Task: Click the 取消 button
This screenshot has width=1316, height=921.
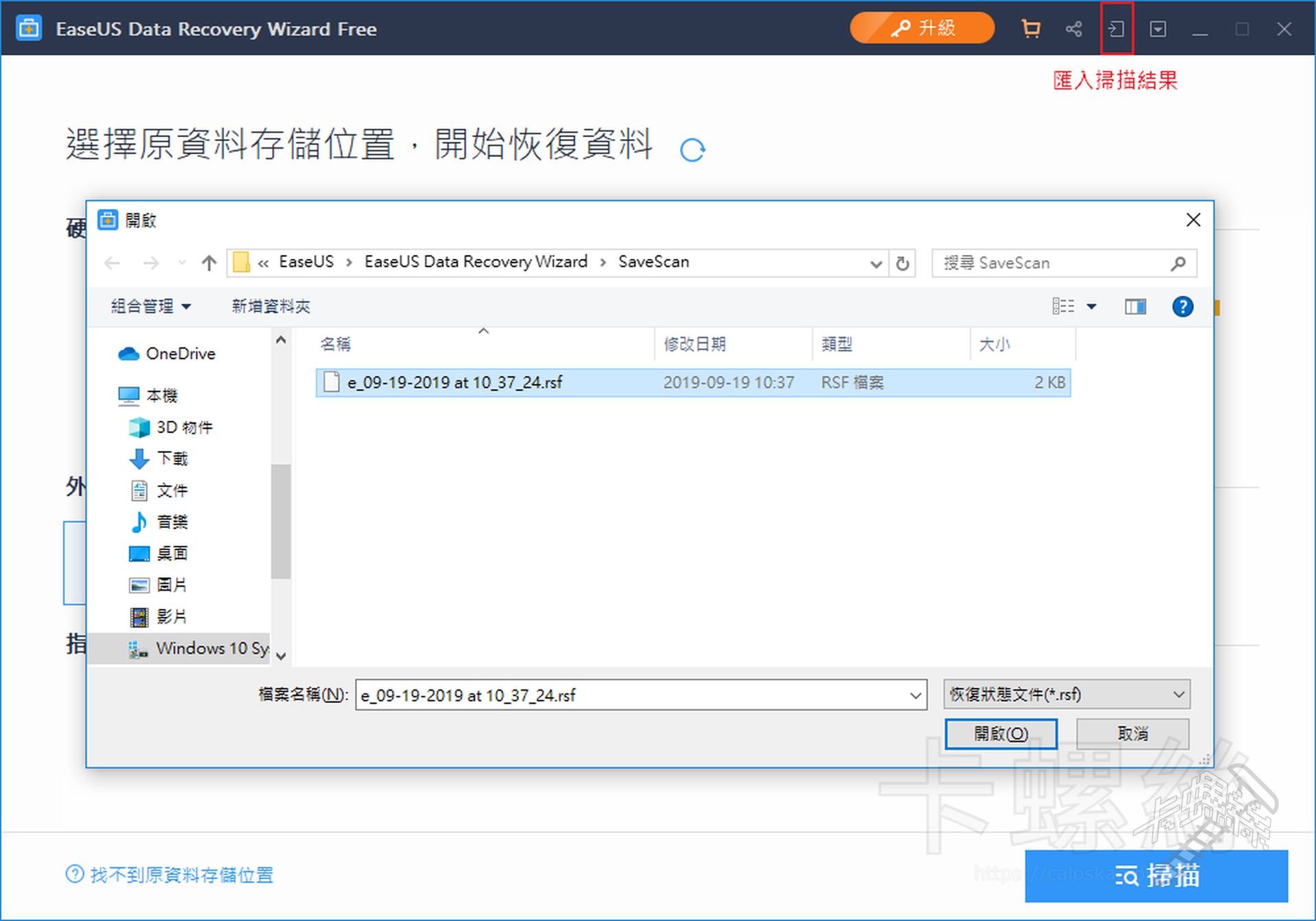Action: click(x=1132, y=734)
